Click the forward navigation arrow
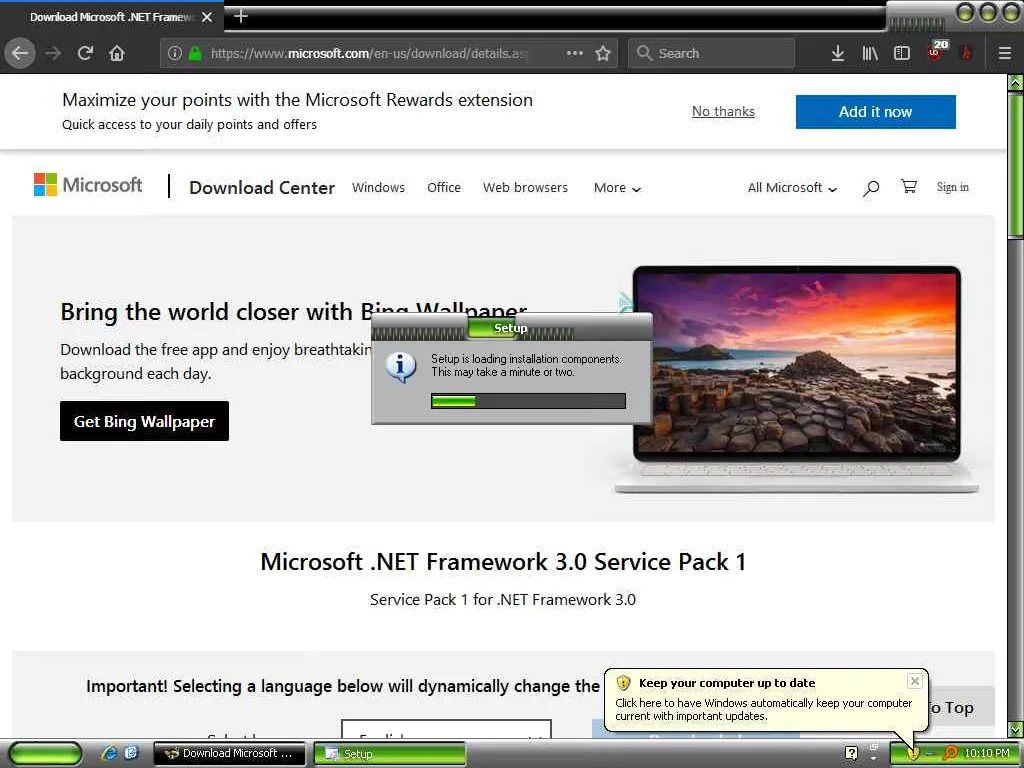Image resolution: width=1024 pixels, height=768 pixels. point(53,53)
